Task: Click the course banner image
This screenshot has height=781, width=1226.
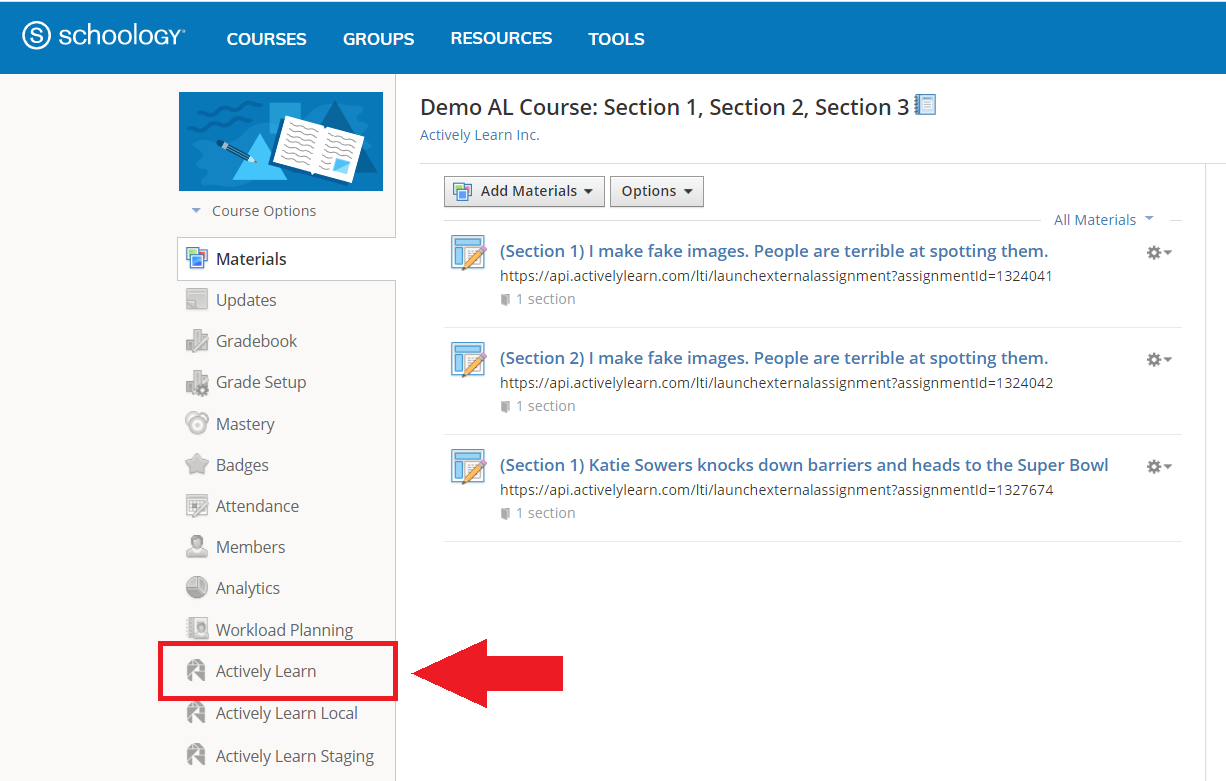Action: (281, 141)
